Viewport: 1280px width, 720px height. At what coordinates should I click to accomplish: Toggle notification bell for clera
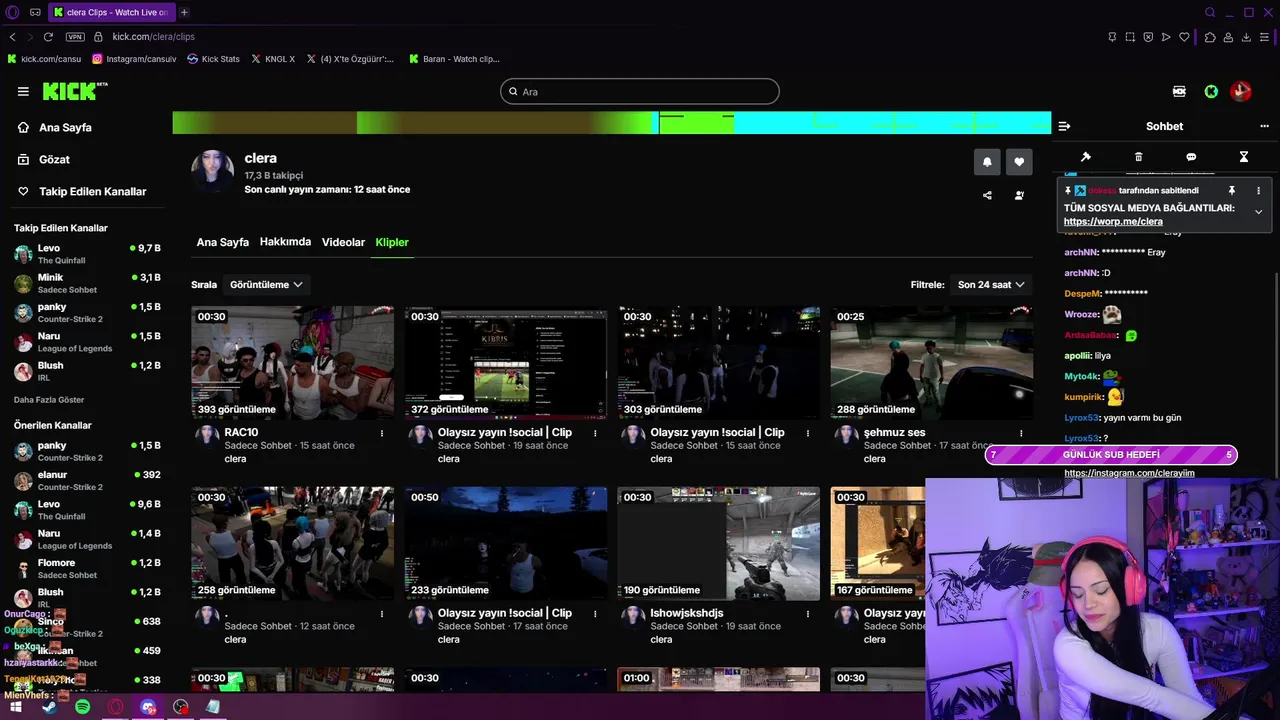click(x=987, y=161)
